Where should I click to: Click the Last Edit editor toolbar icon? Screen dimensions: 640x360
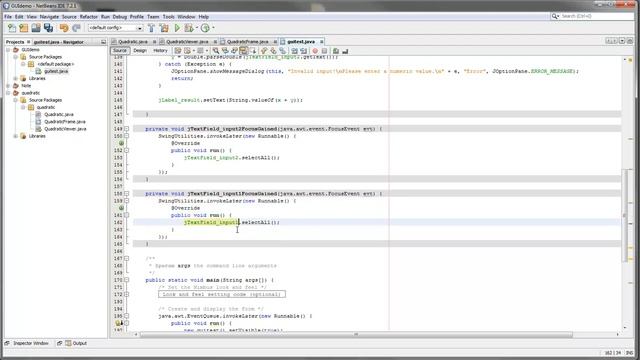(x=178, y=51)
